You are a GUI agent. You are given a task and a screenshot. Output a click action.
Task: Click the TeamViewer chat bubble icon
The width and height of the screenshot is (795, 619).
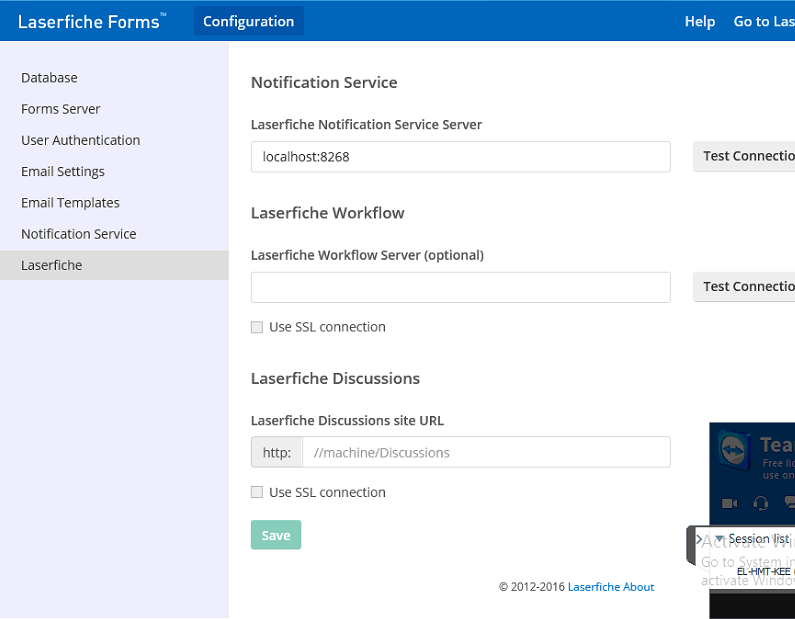pos(789,503)
